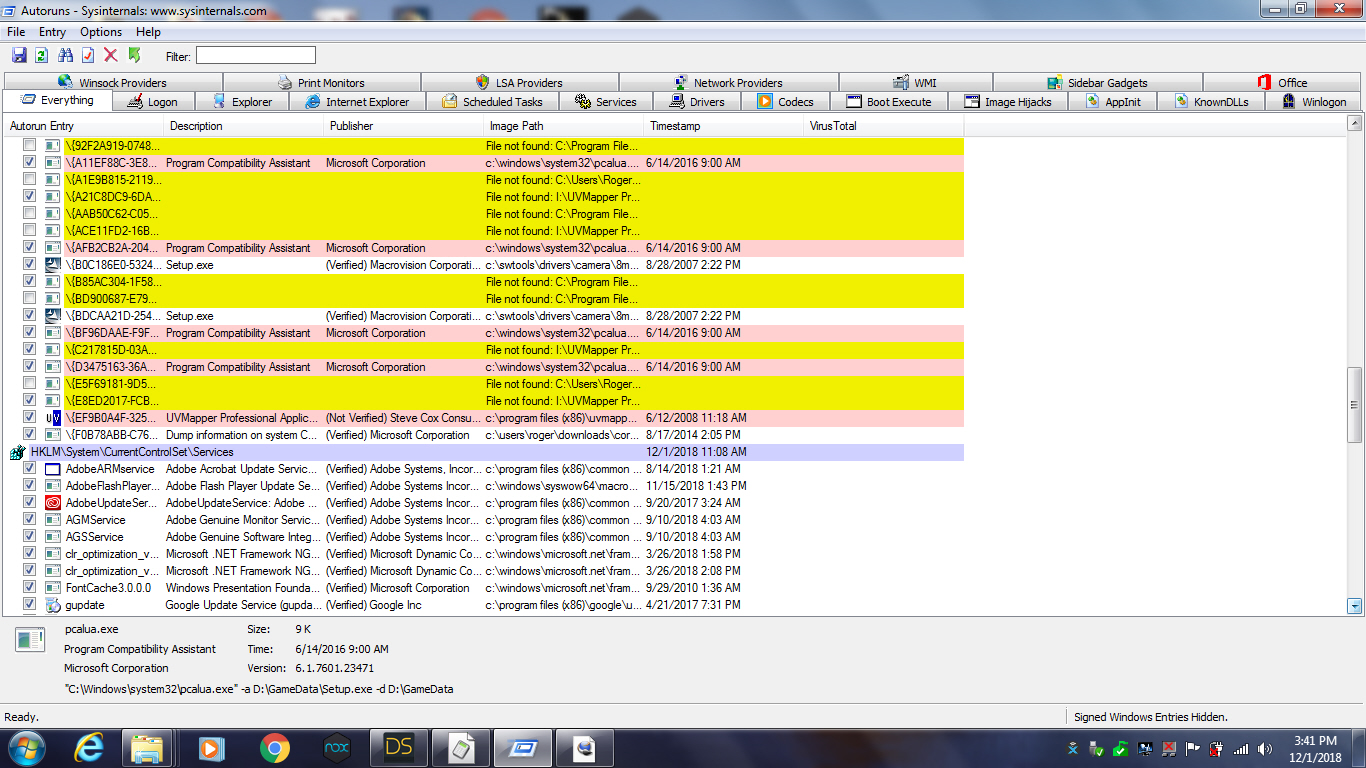1366x768 pixels.
Task: Click the Action Center flag tray icon
Action: coord(1193,748)
